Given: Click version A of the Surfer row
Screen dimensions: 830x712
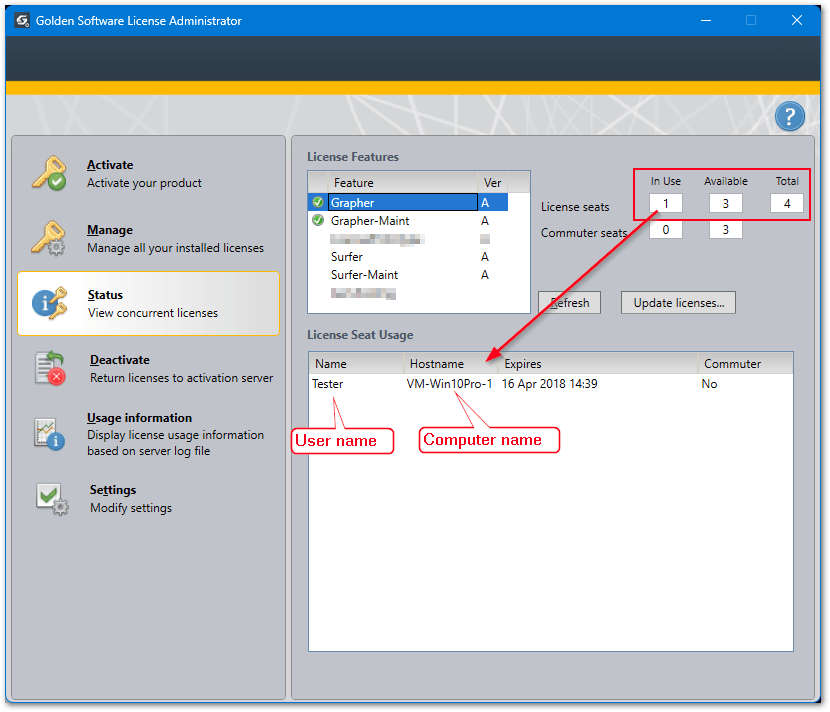Looking at the screenshot, I should point(485,257).
